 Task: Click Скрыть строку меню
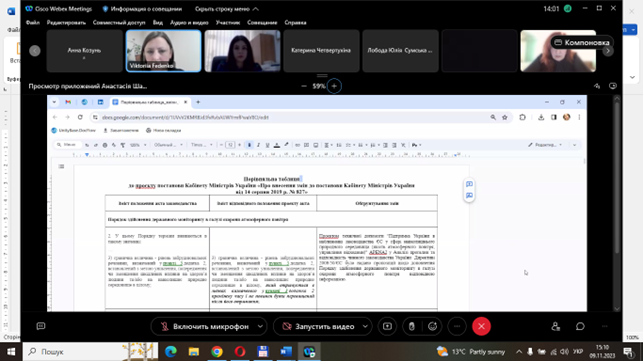tap(226, 9)
